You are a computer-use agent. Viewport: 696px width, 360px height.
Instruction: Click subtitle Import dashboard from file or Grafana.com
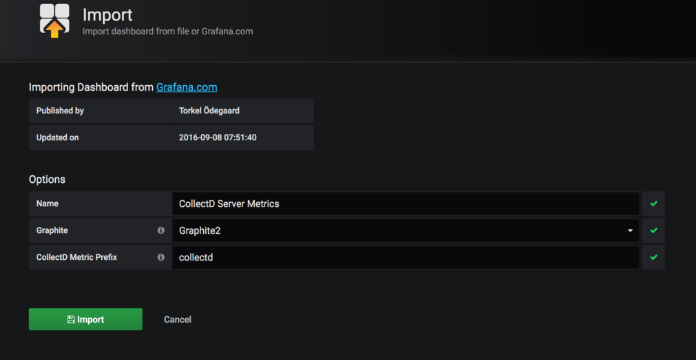point(168,32)
